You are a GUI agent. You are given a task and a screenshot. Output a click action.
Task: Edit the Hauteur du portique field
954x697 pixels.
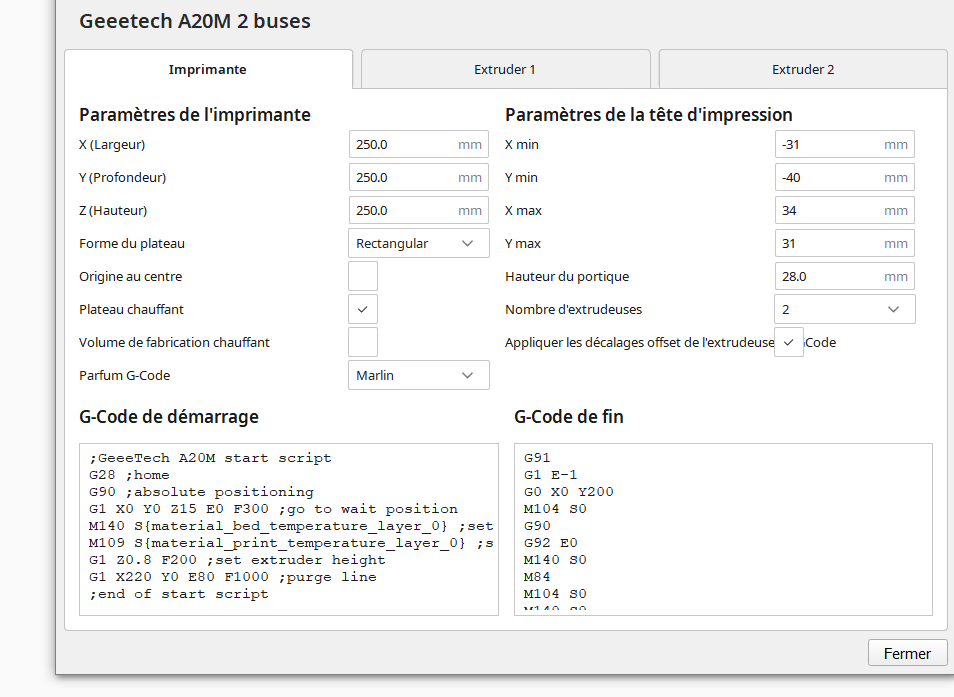tap(844, 276)
